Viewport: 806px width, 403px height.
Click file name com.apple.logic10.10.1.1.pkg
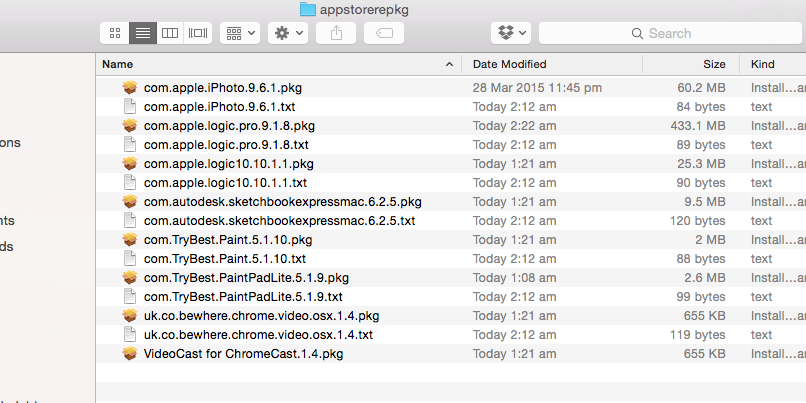point(229,164)
